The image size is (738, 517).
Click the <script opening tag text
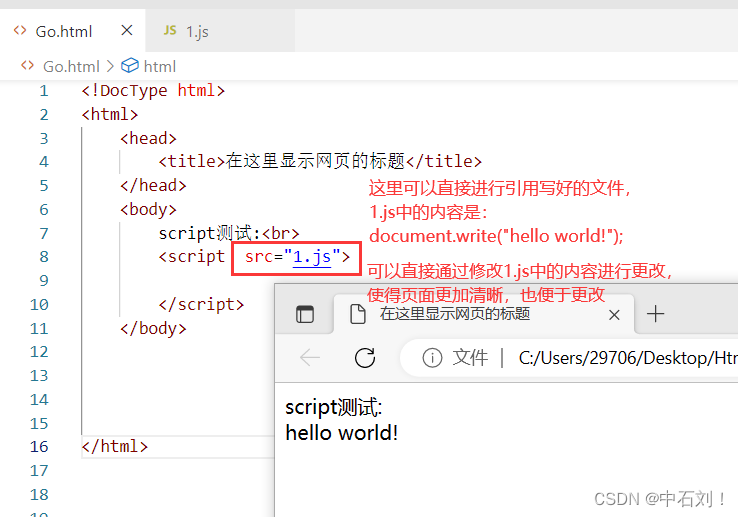click(x=192, y=257)
